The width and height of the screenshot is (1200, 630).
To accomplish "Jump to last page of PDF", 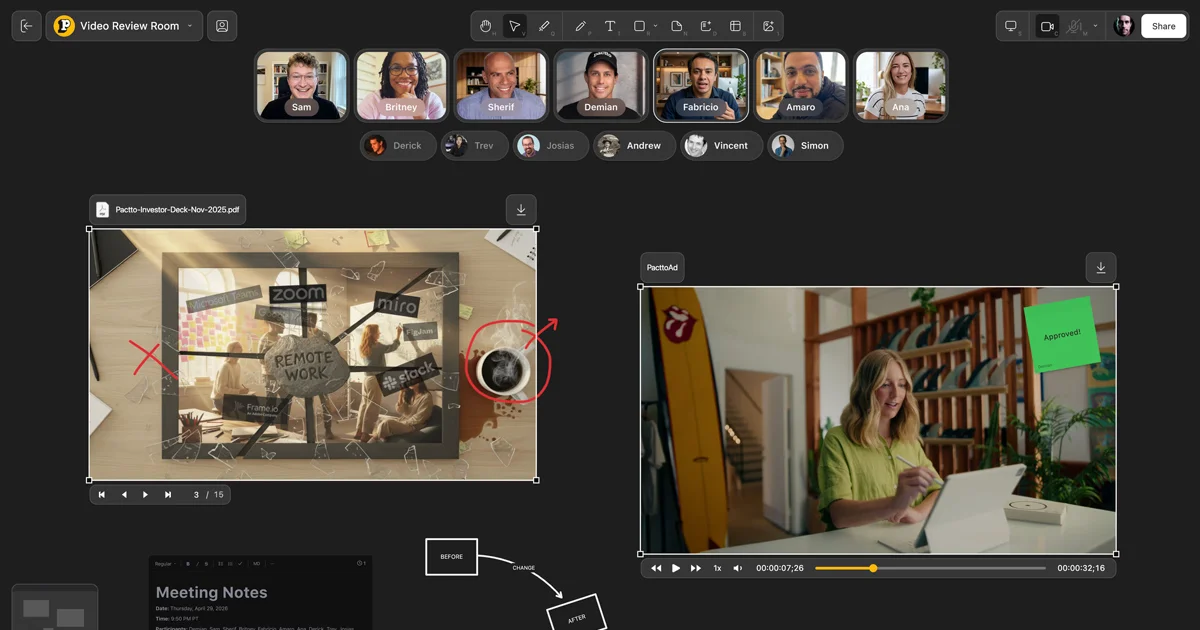I will [x=168, y=495].
